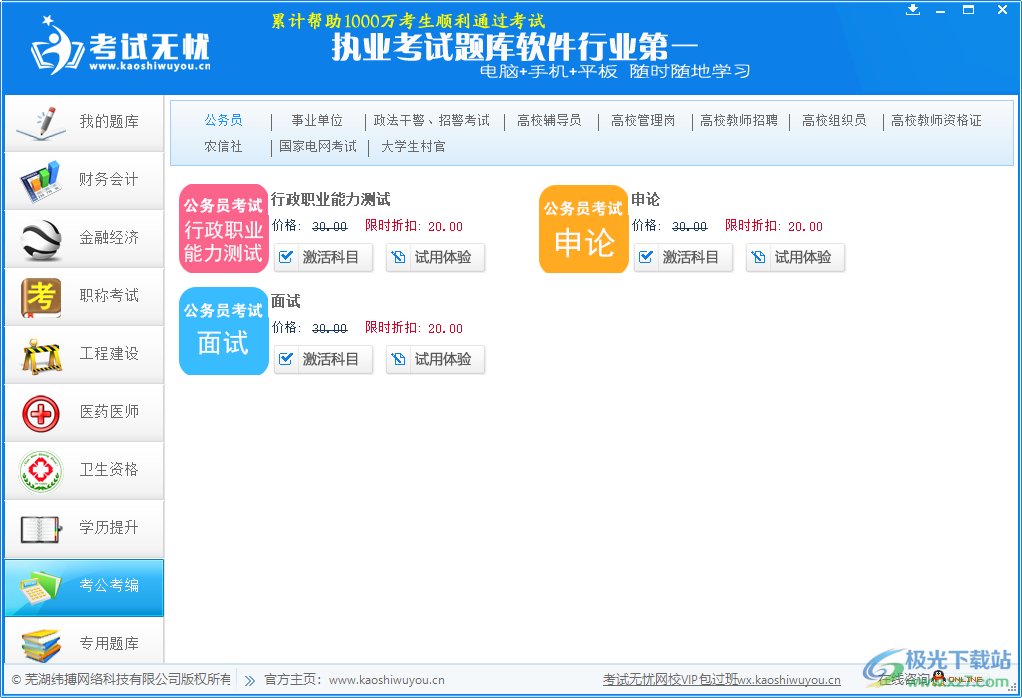Open the 专用题库 stacked books icon

(x=40, y=645)
